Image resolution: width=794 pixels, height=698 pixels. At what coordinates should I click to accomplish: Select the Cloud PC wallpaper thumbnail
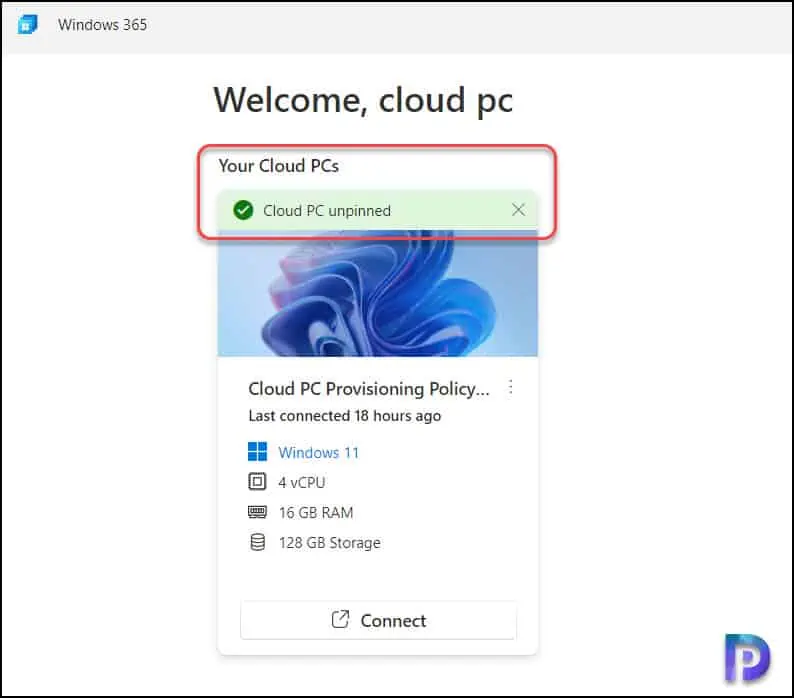click(x=377, y=293)
